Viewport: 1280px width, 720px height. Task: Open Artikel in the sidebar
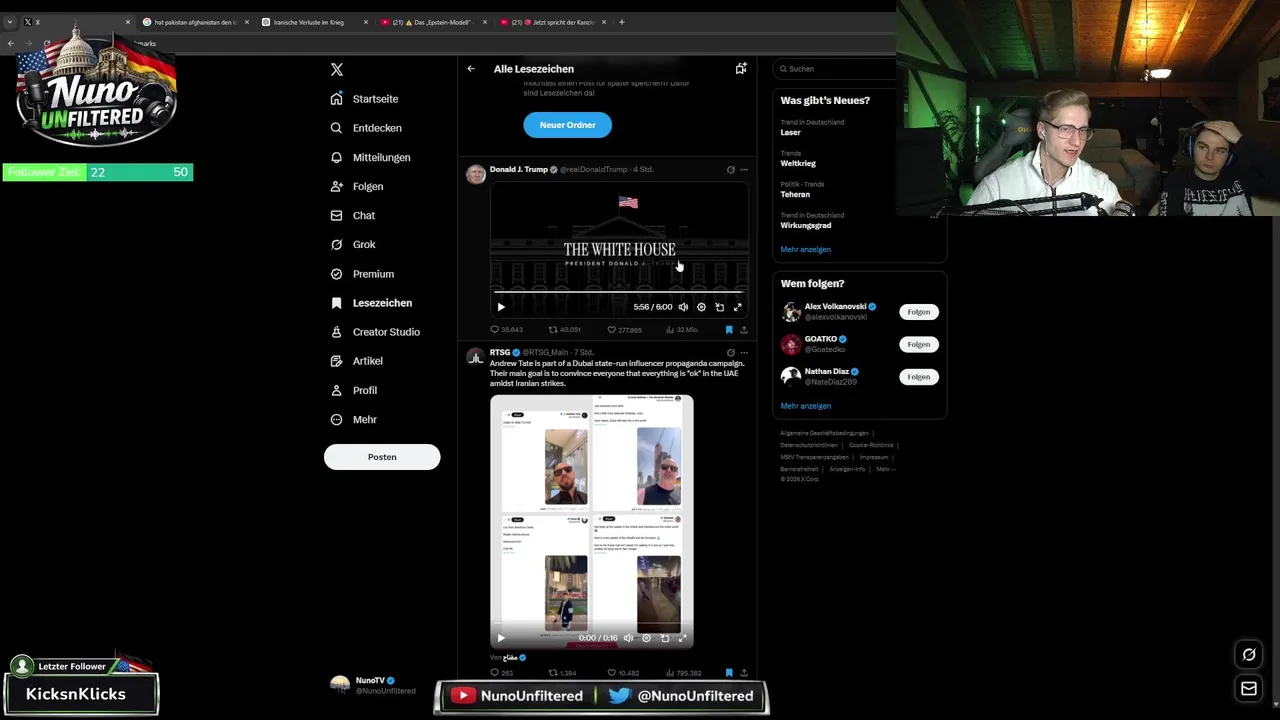(357, 361)
